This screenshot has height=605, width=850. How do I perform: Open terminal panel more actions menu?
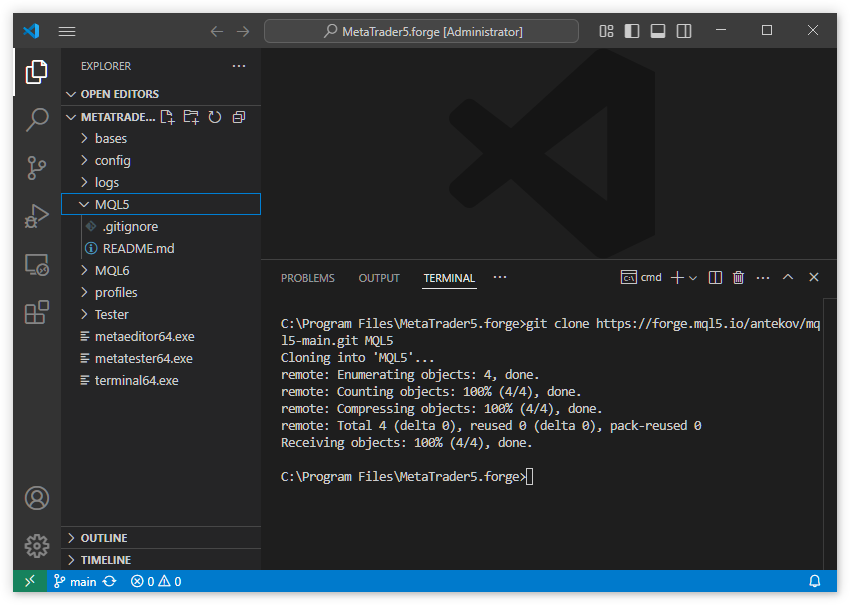[763, 278]
